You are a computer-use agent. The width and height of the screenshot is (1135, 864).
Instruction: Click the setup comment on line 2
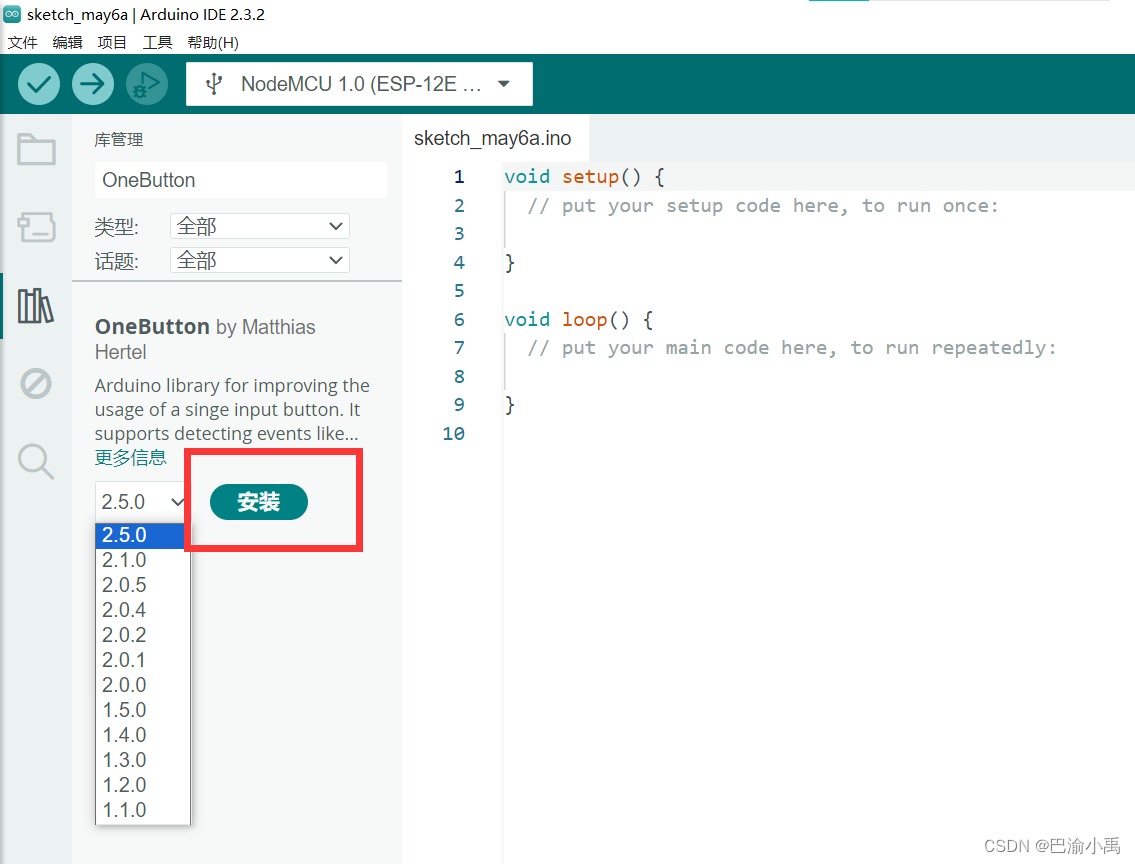(763, 206)
